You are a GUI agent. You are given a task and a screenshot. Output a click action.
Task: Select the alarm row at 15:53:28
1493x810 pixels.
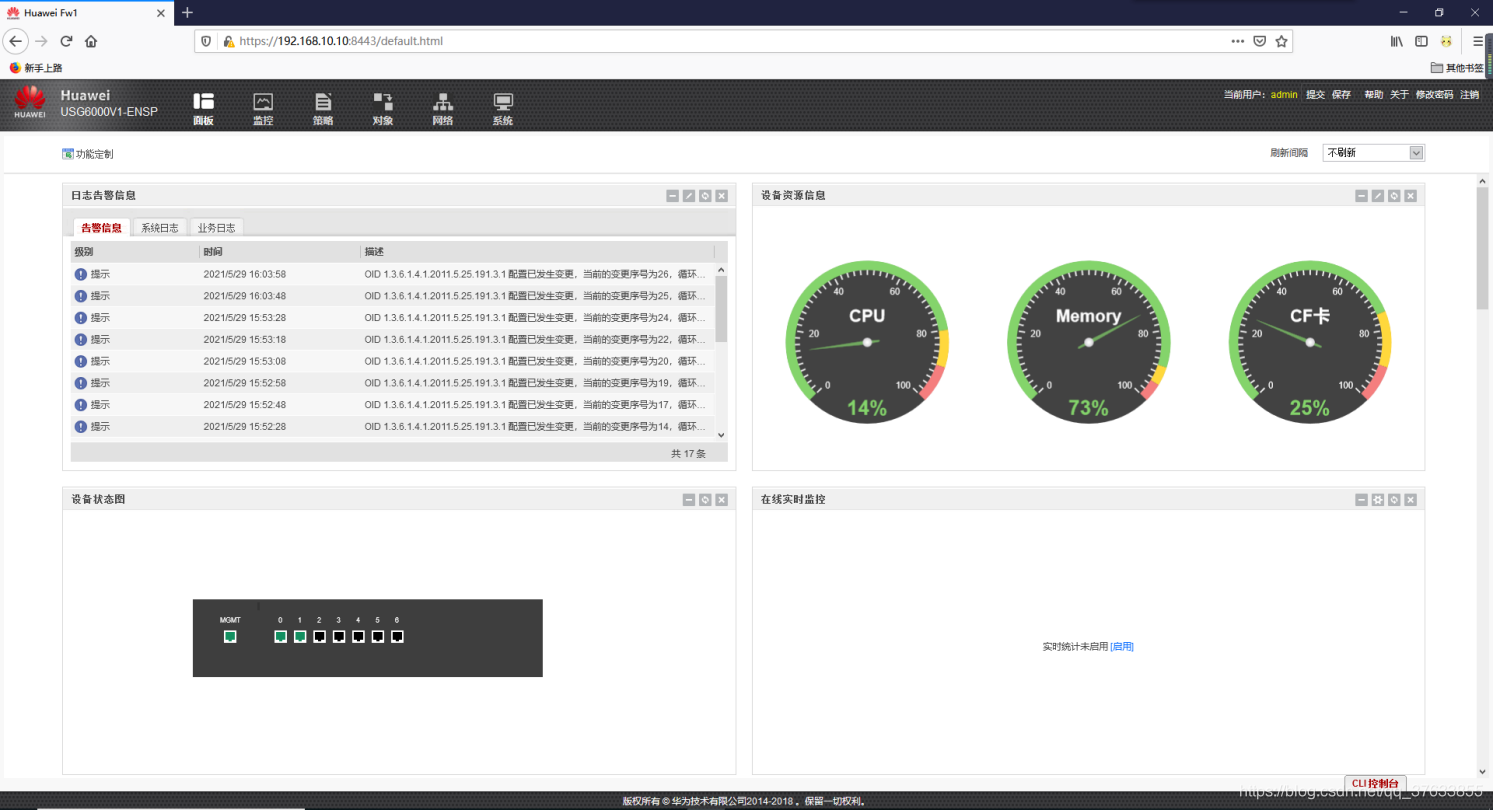pyautogui.click(x=392, y=318)
